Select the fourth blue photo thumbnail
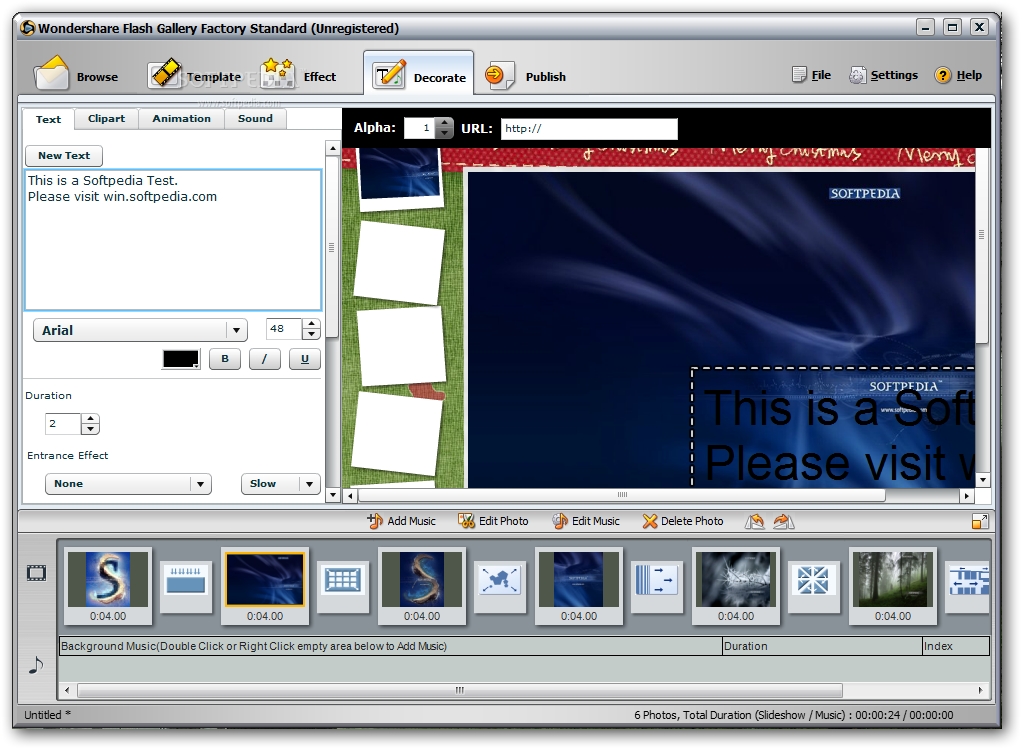 579,585
